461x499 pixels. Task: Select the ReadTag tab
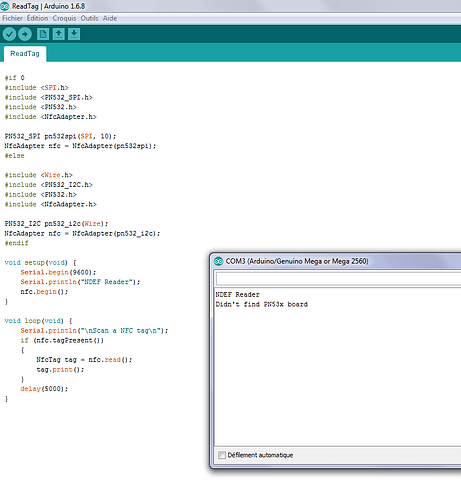coord(25,54)
